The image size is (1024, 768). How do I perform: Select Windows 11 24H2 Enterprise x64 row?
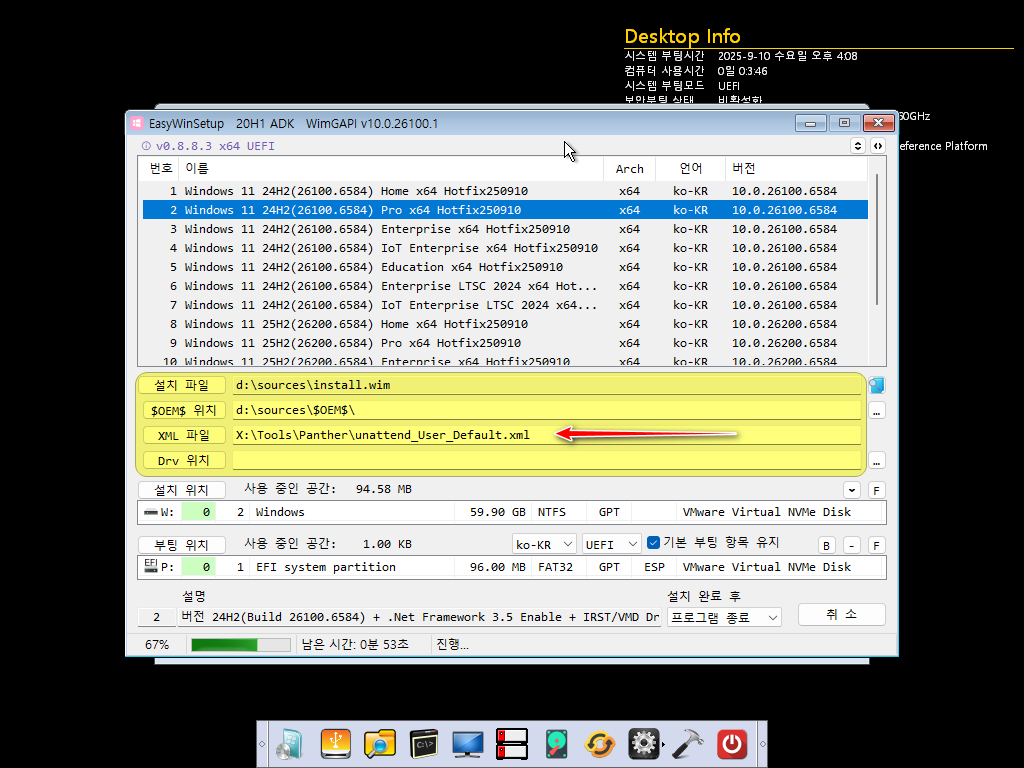pos(505,229)
